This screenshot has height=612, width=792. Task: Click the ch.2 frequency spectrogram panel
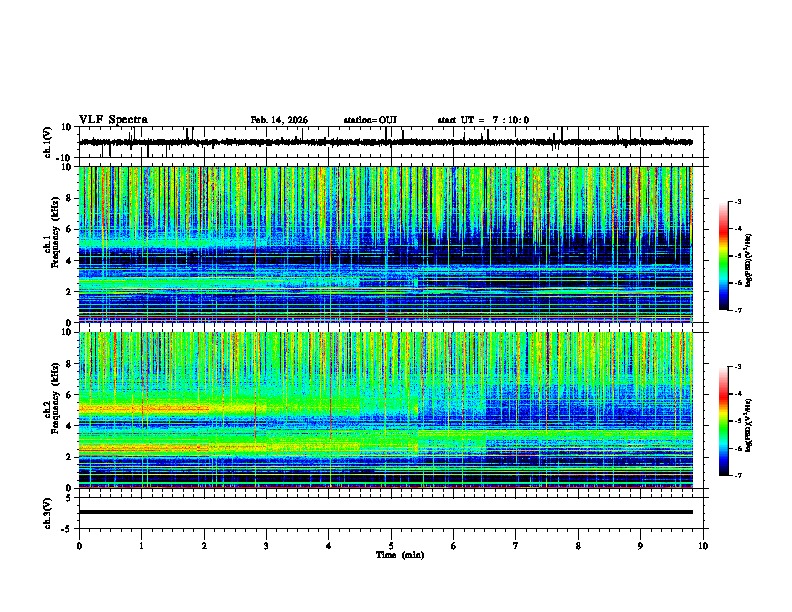[x=386, y=410]
